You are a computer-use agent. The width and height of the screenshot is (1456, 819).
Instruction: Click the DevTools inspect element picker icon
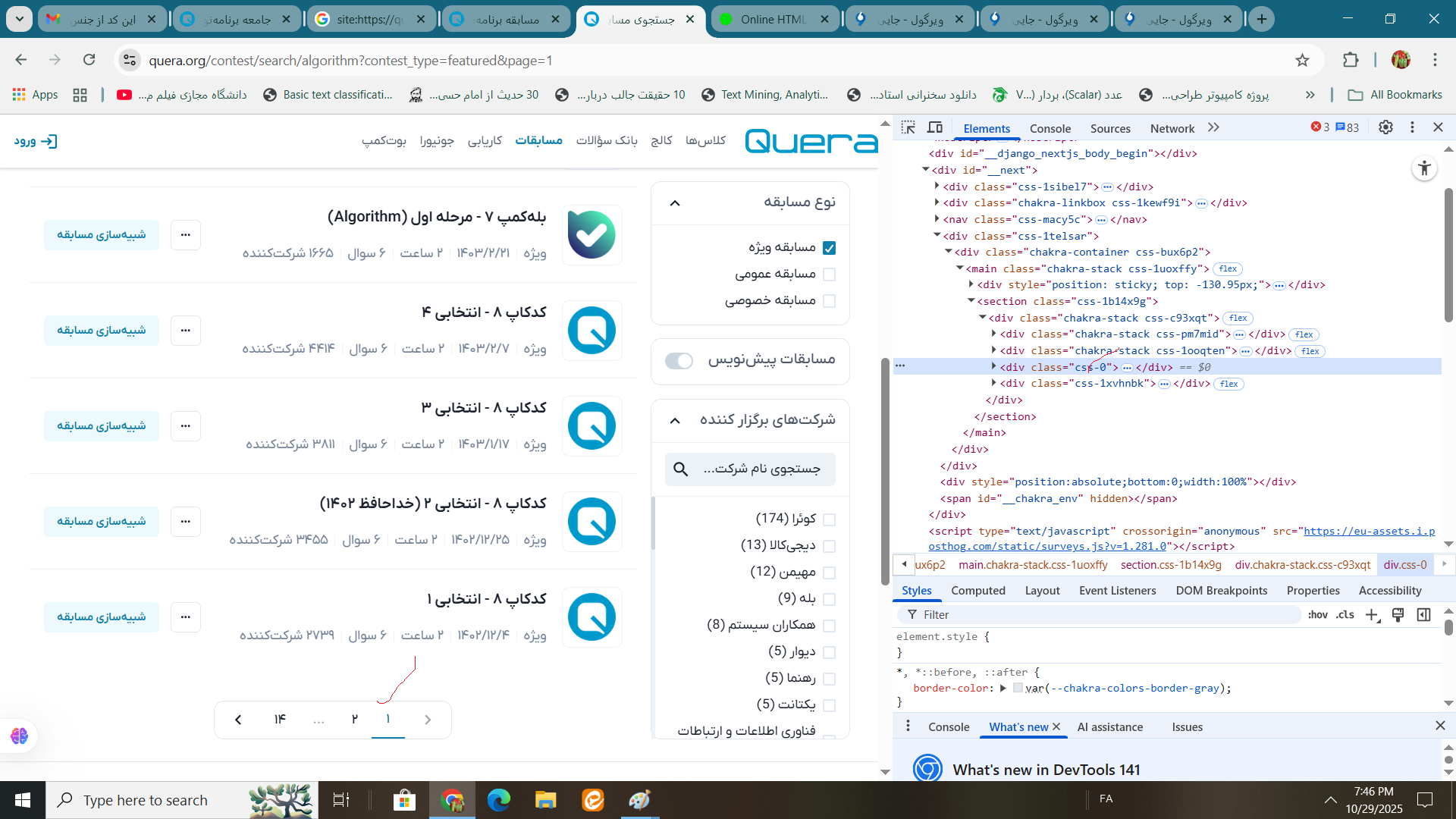point(908,127)
